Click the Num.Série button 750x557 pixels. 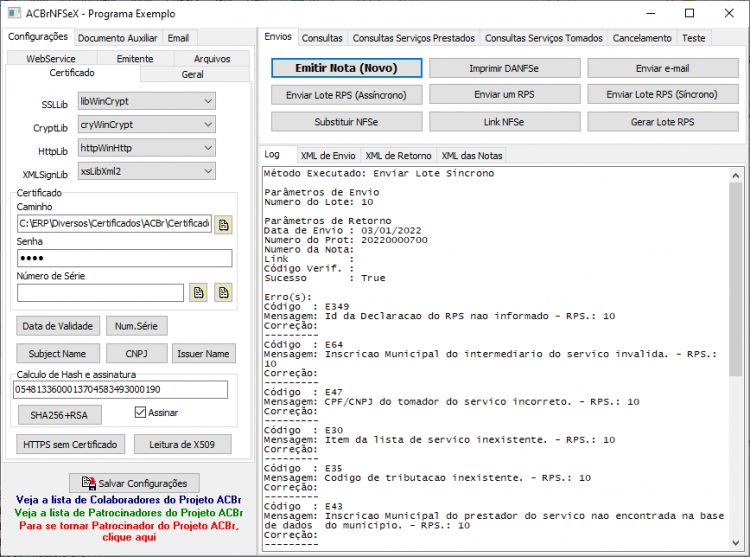pos(136,326)
